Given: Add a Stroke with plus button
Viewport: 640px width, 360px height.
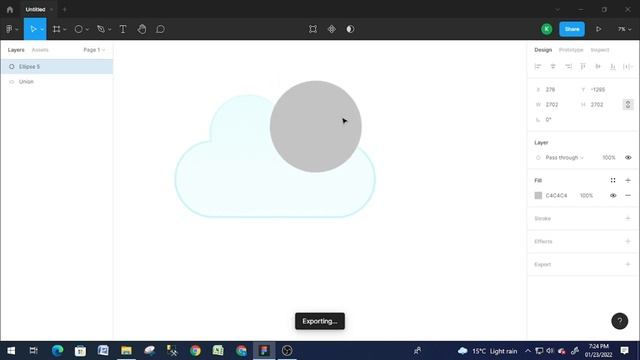Looking at the screenshot, I should tap(628, 218).
